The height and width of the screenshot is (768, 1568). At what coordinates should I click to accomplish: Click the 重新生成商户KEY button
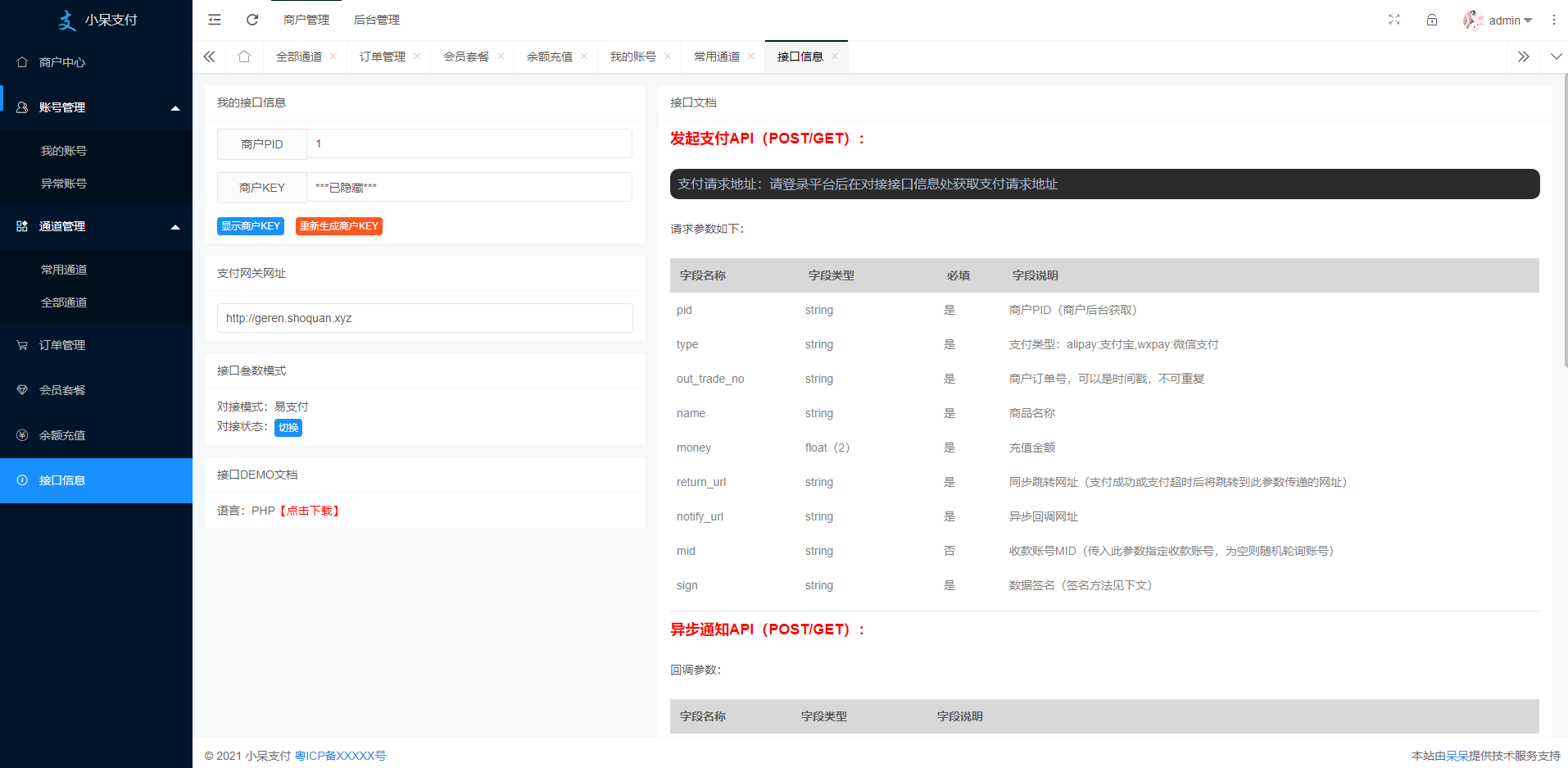point(339,226)
